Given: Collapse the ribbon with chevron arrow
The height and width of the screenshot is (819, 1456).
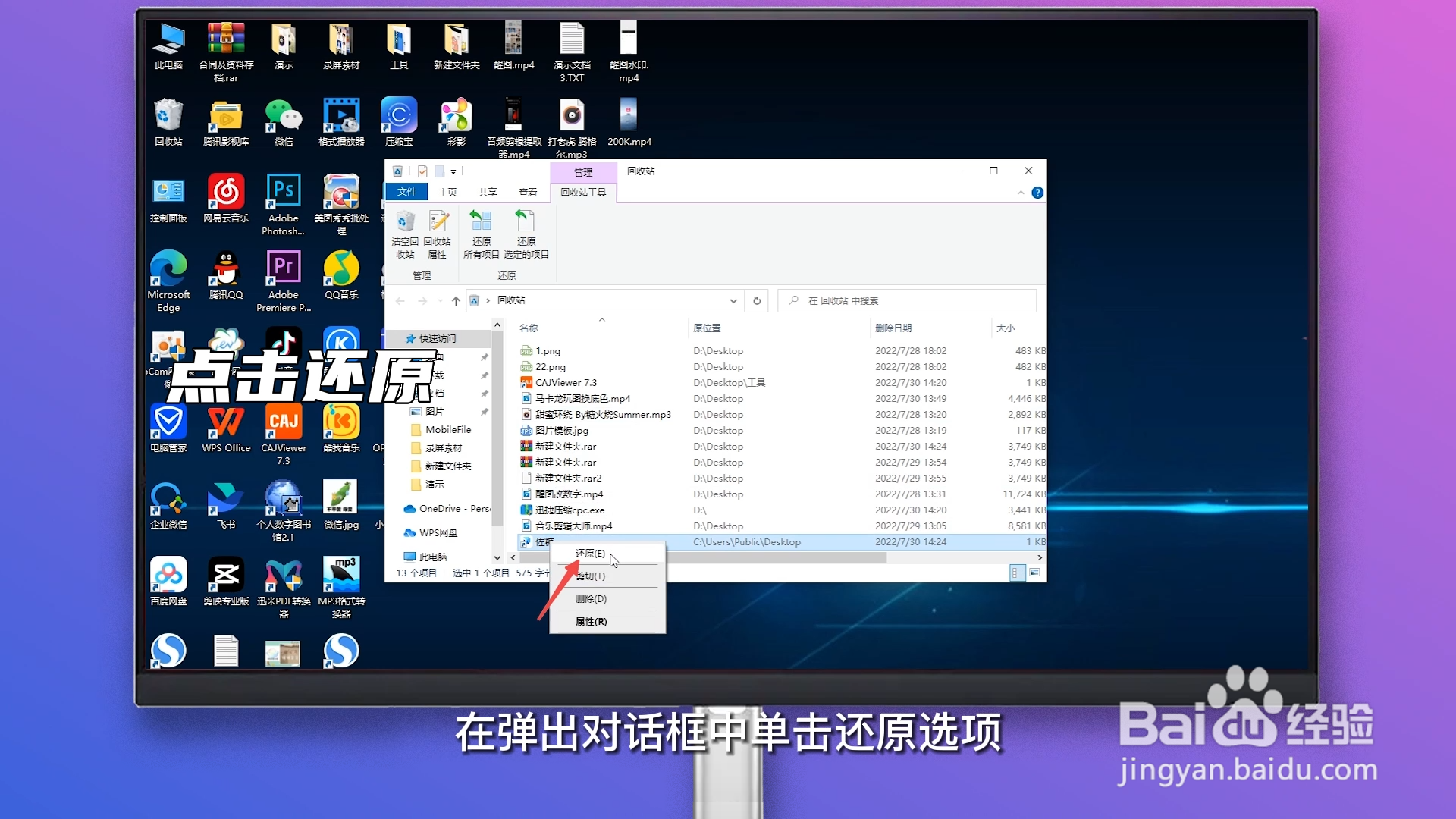Looking at the screenshot, I should click(x=1021, y=193).
